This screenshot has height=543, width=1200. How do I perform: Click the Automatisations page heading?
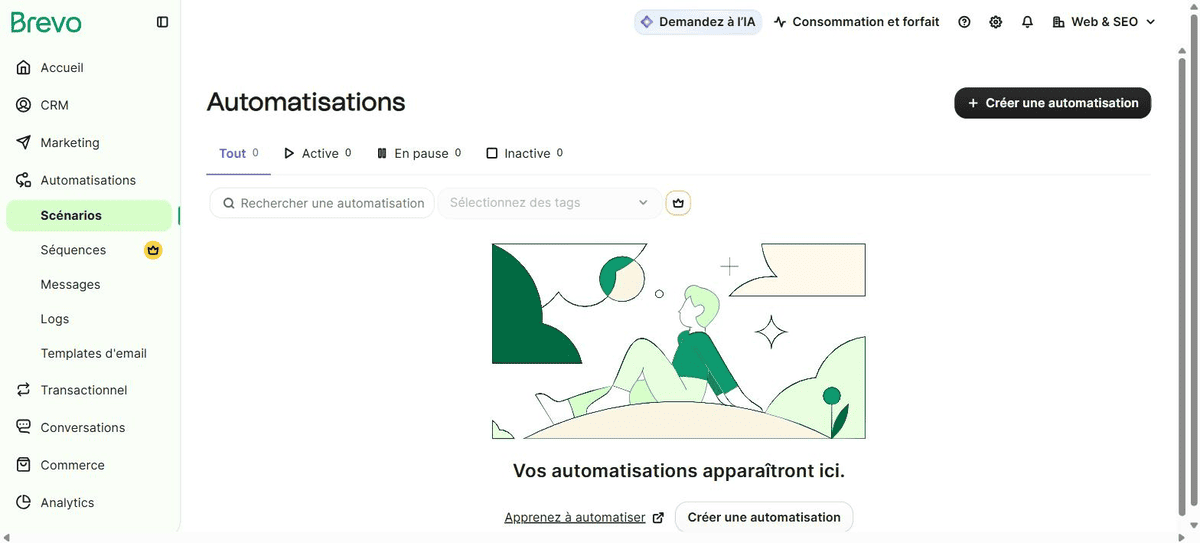pos(306,102)
